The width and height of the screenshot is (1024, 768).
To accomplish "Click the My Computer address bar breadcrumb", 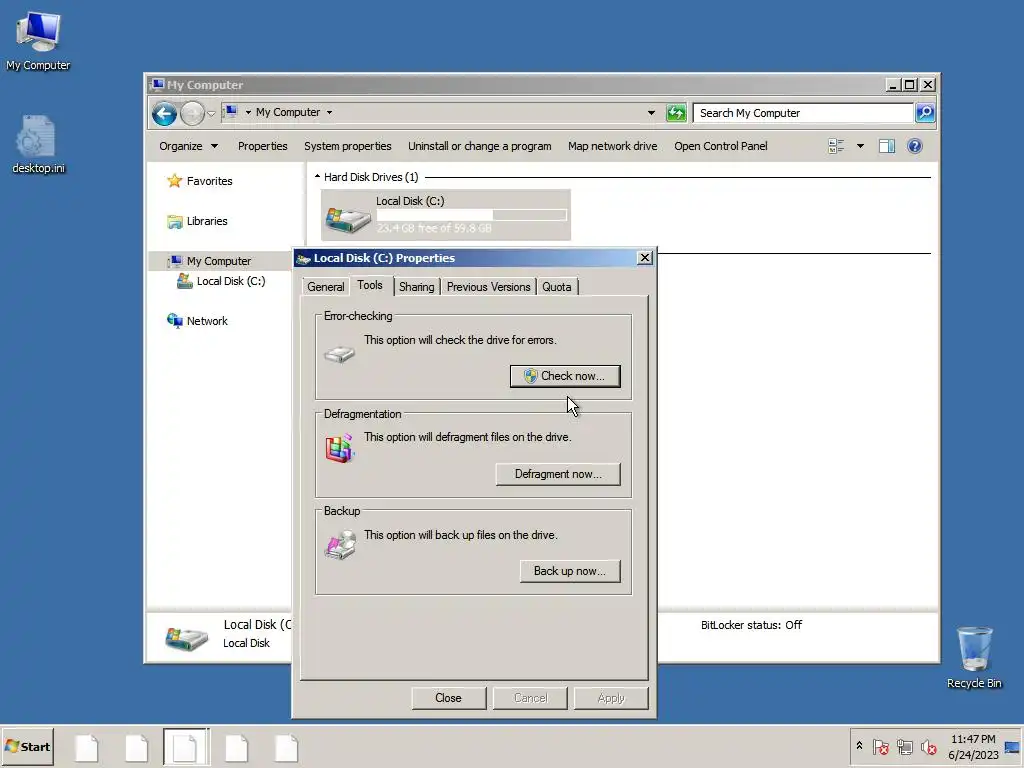I will click(287, 112).
